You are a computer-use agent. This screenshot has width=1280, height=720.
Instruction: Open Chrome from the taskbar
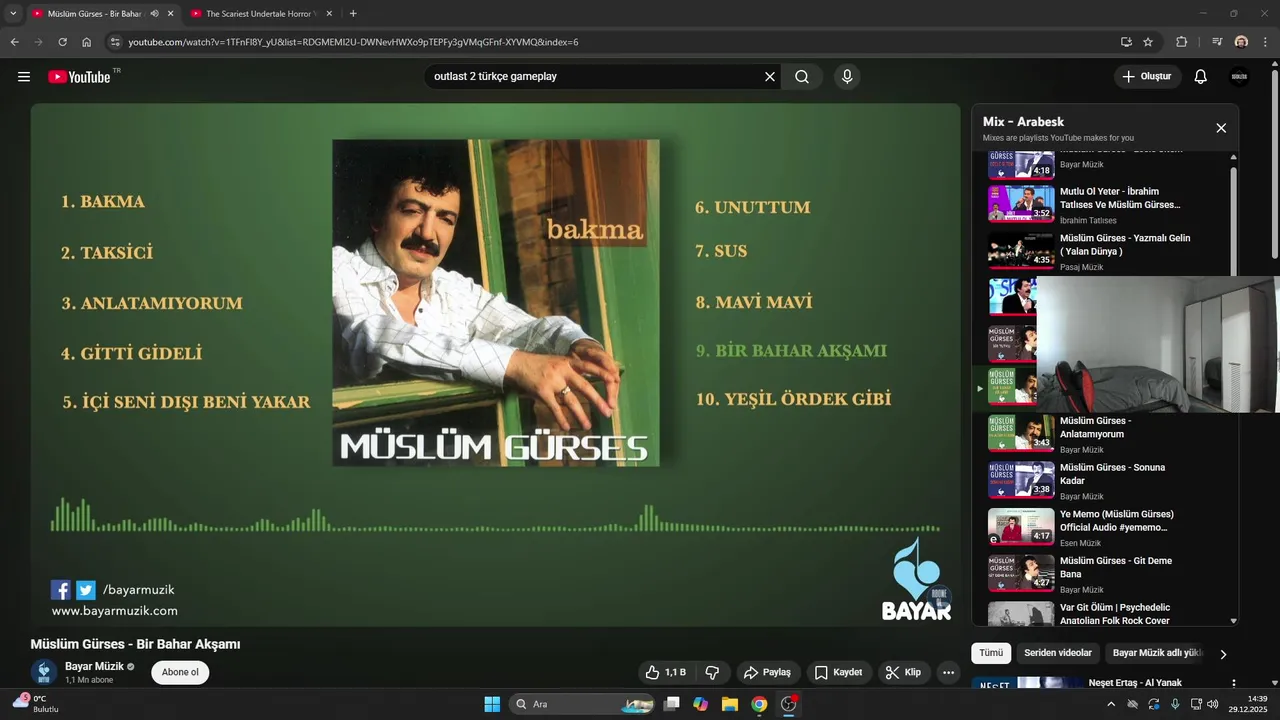pos(759,704)
